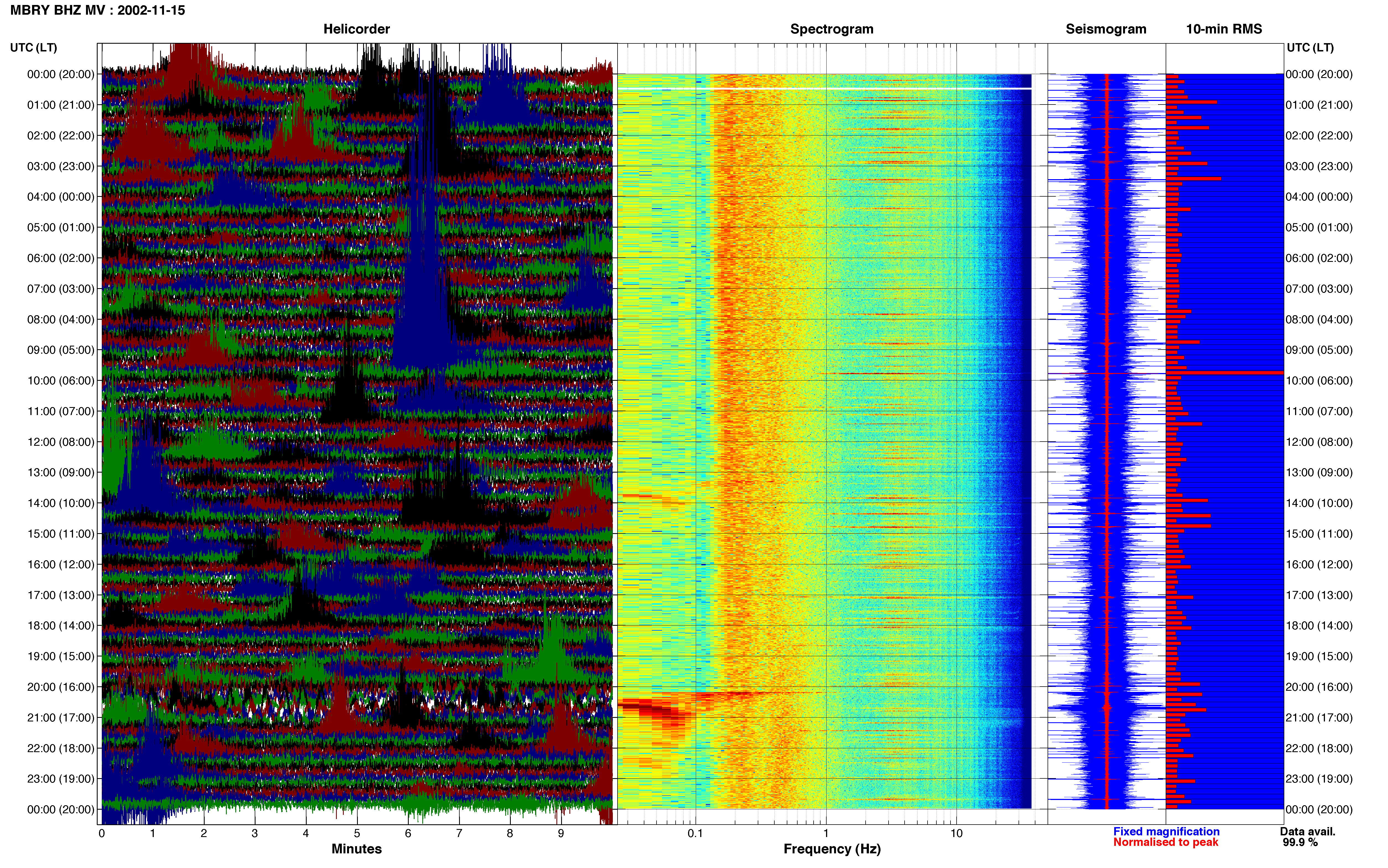Viewport: 1388px width, 868px height.
Task: Click the left time label '22:00 (18:00)'
Action: tap(61, 749)
